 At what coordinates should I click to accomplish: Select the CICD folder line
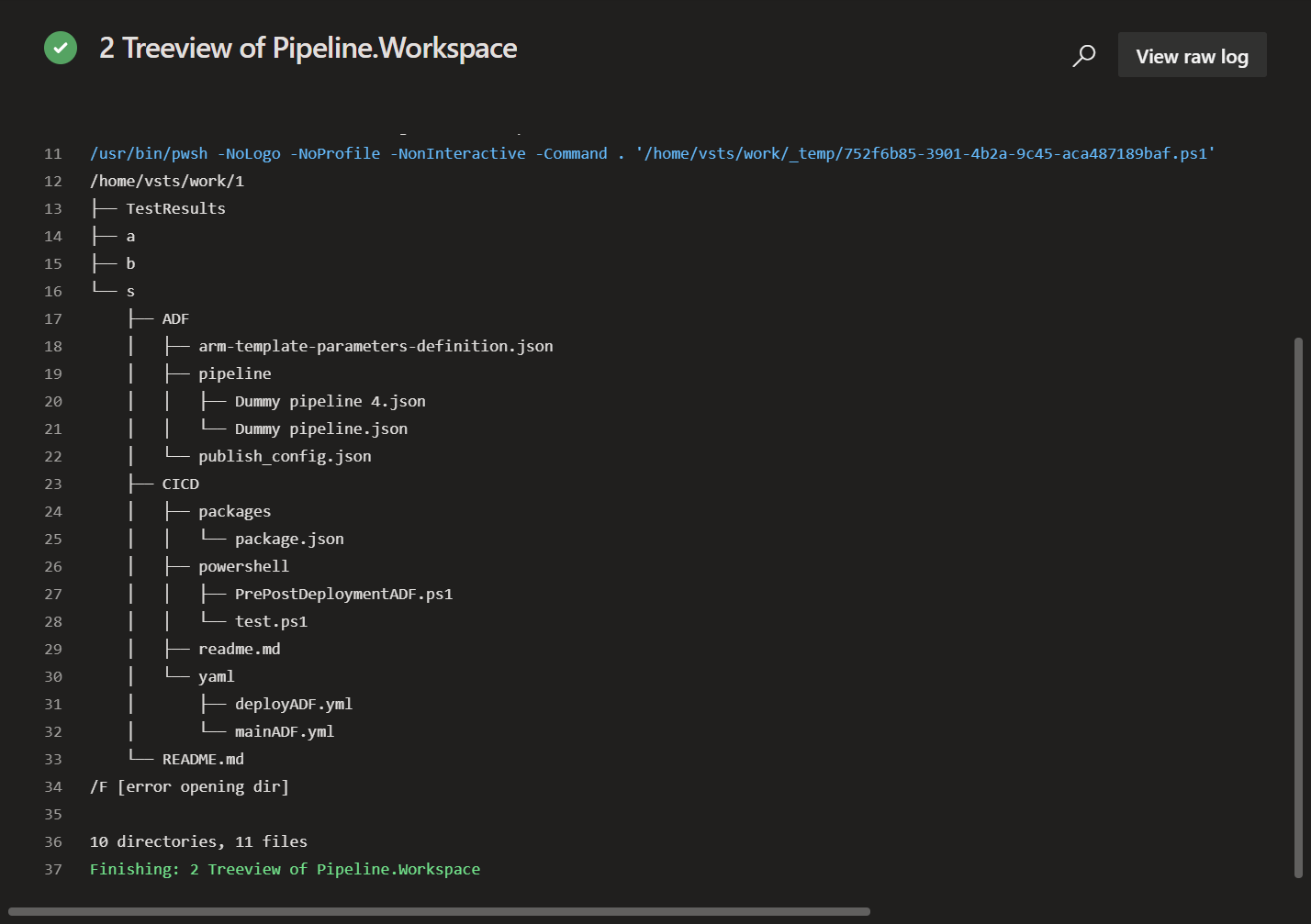pos(180,484)
